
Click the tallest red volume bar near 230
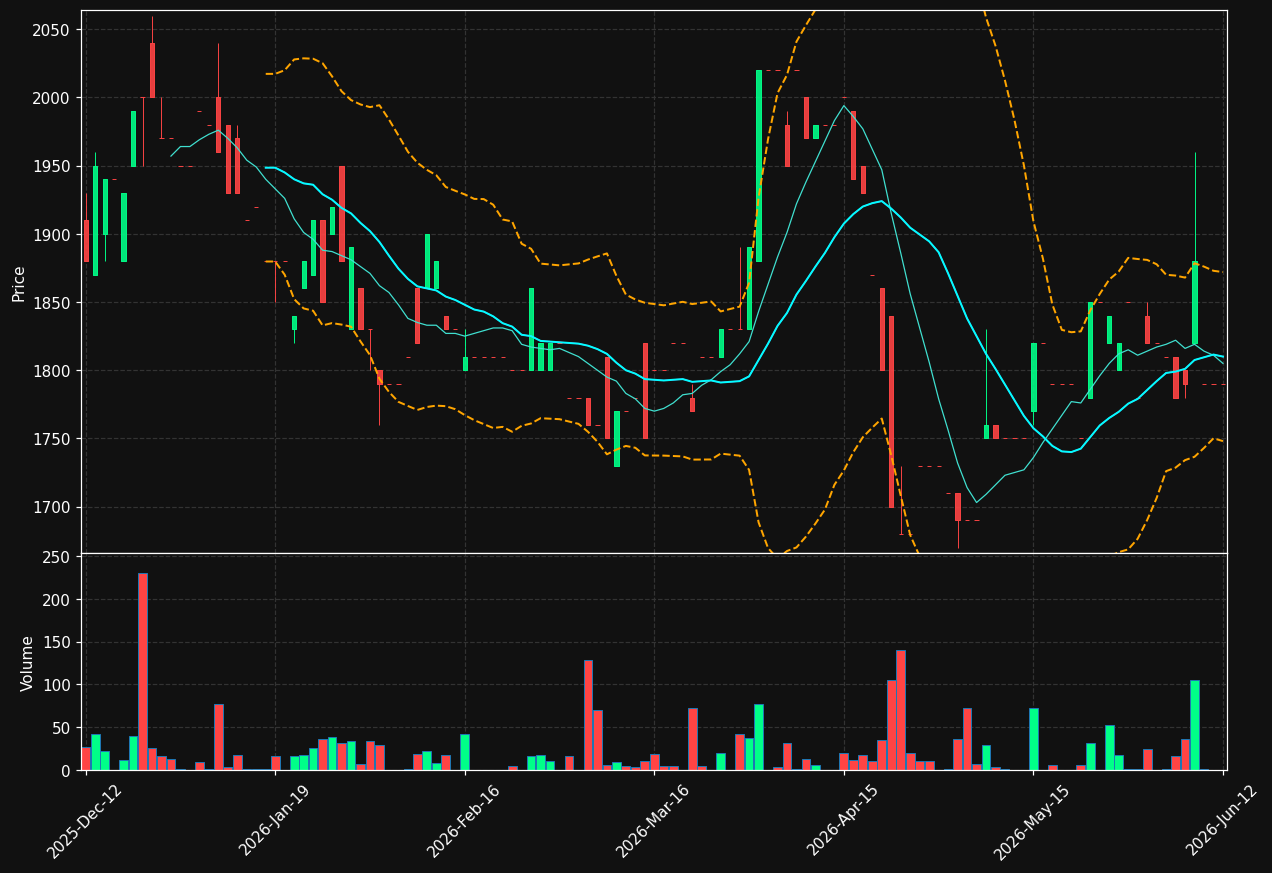click(x=143, y=672)
